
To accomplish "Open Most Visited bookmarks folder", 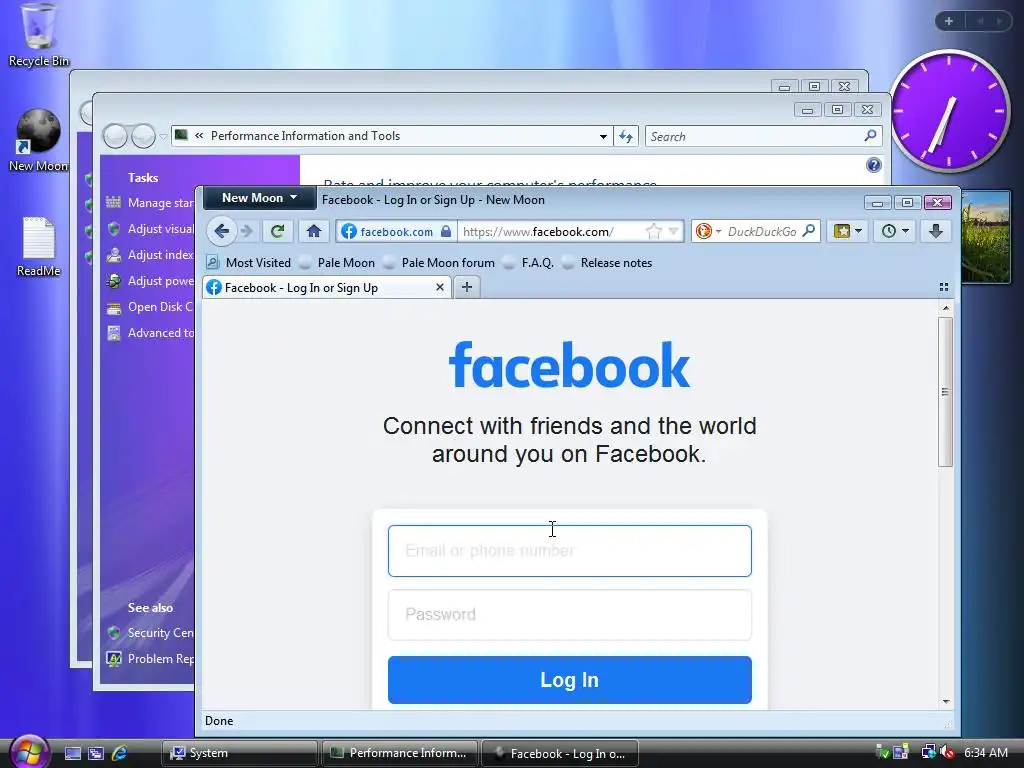I will point(248,263).
